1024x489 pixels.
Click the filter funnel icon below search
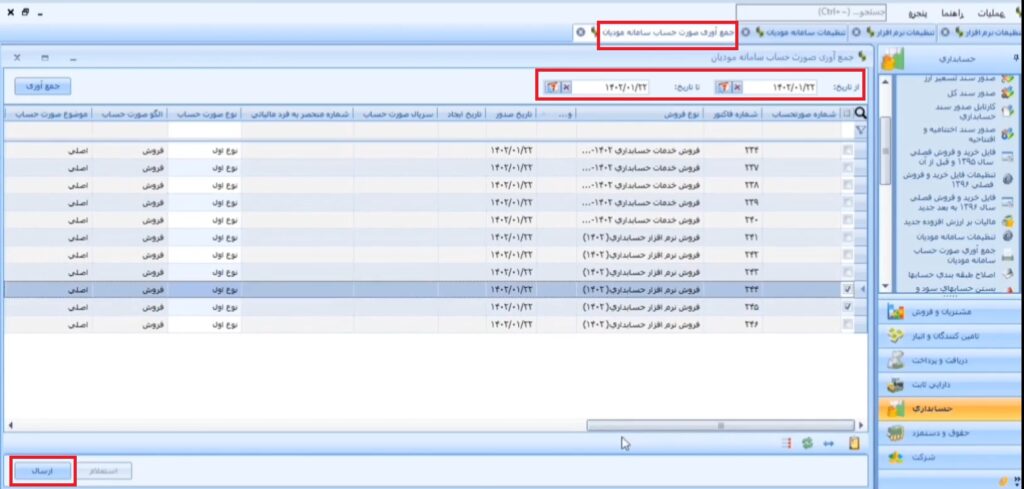(860, 130)
